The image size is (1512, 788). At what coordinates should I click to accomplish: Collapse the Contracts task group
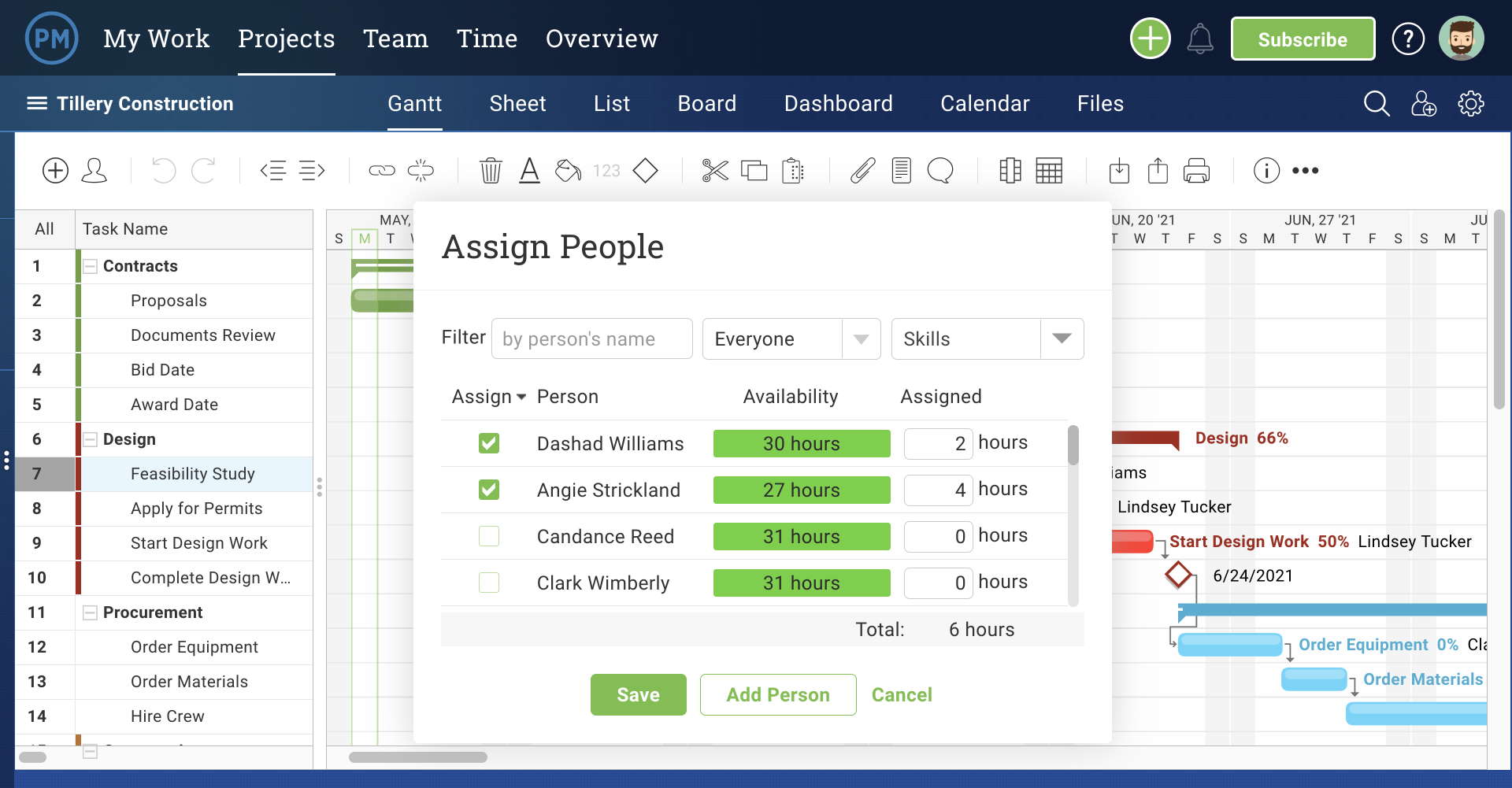(x=91, y=266)
